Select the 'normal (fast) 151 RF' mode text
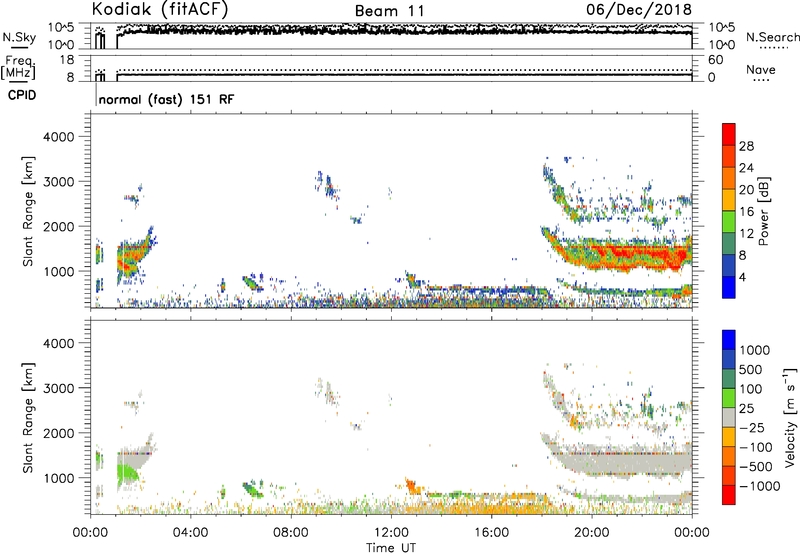 166,99
